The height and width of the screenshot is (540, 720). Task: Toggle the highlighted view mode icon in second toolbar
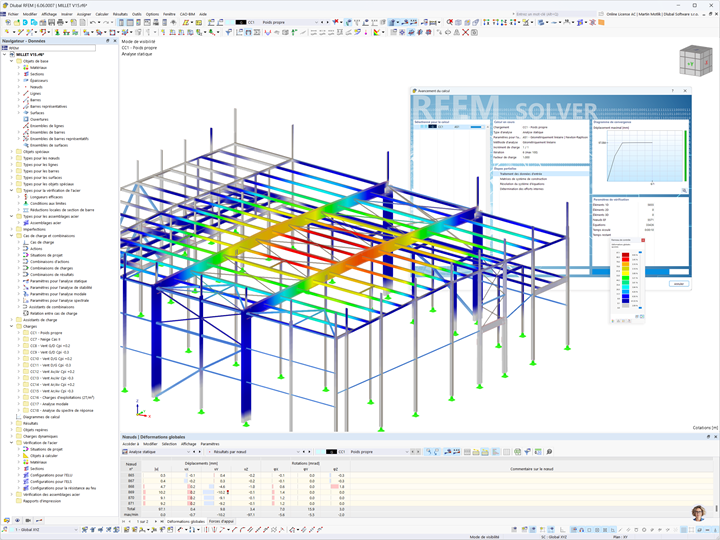411,32
